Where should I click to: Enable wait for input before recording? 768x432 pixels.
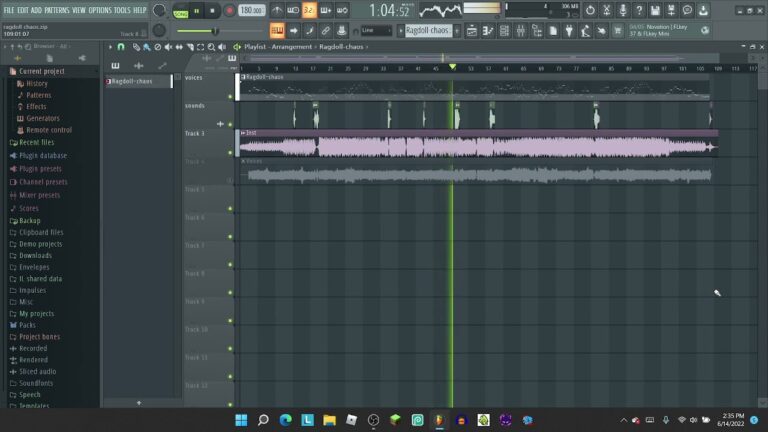(293, 10)
